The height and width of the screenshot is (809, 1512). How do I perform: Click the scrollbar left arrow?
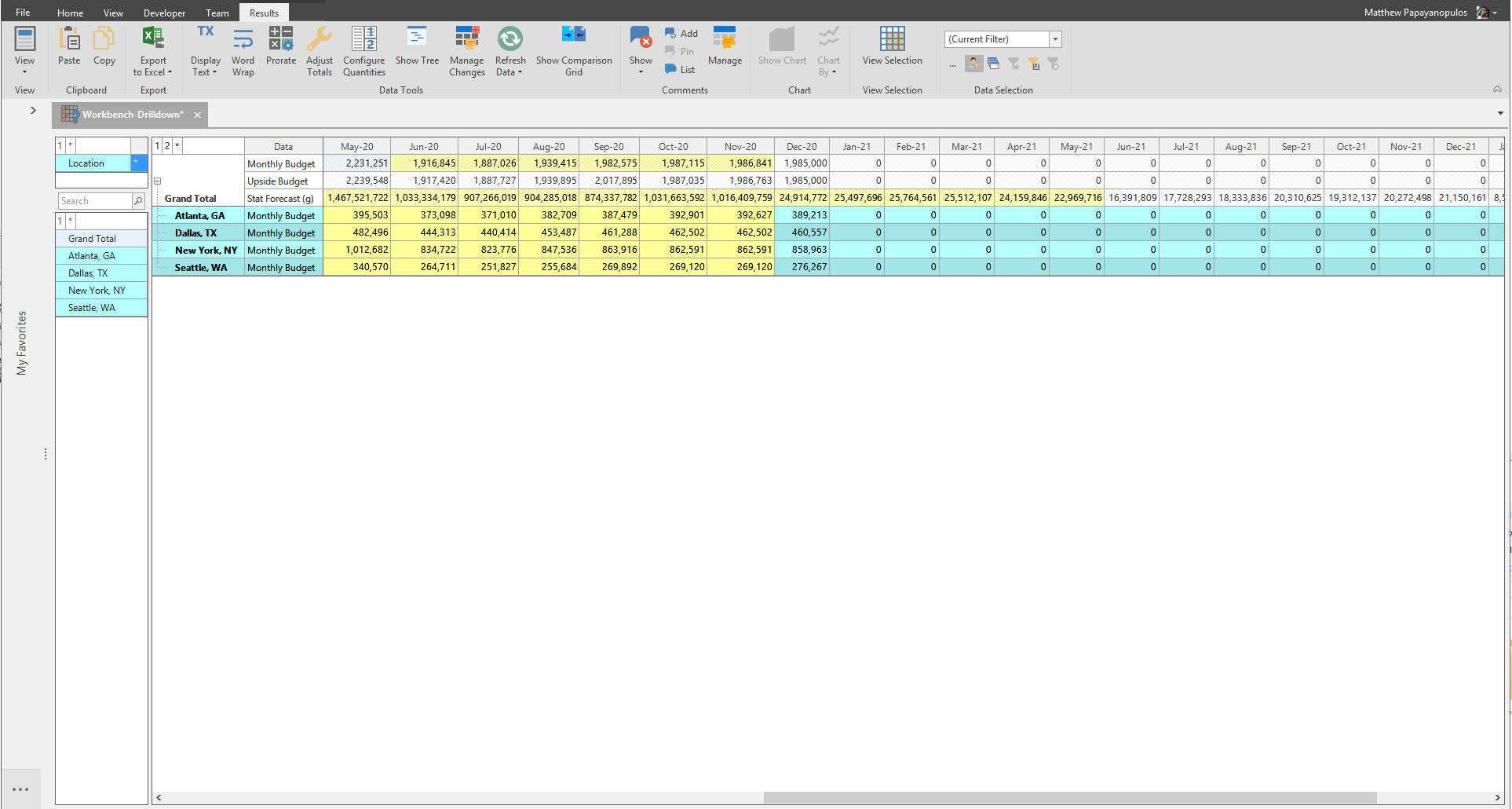159,798
